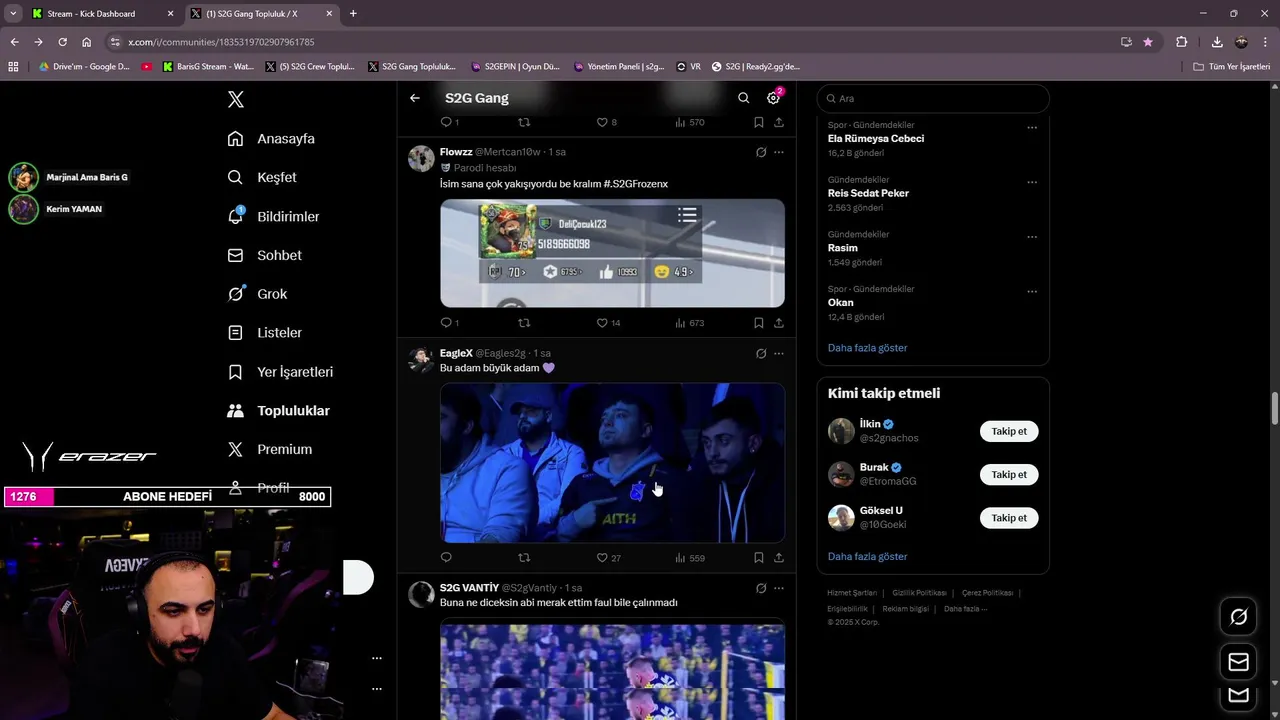Reply to EagleX's post
1280x720 pixels.
click(x=446, y=558)
